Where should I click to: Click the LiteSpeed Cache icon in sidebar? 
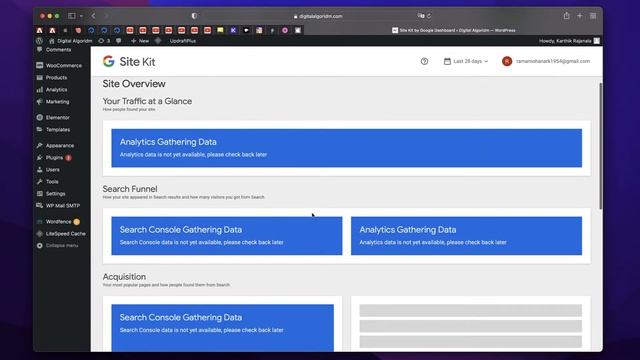tap(40, 233)
